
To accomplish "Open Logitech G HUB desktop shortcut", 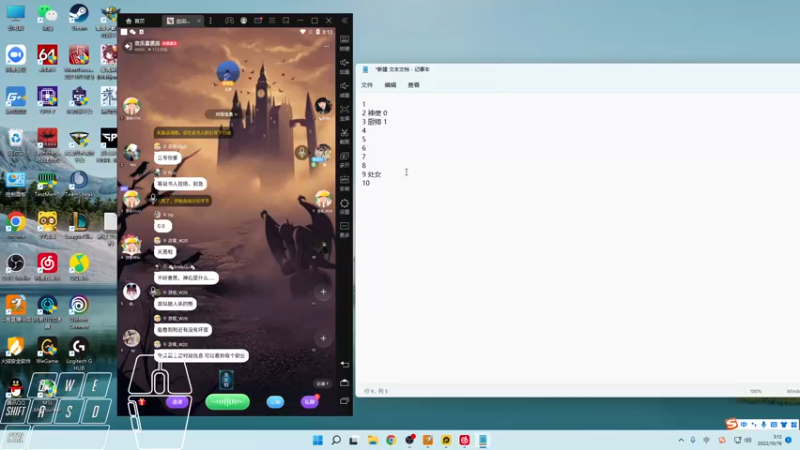I will [79, 353].
